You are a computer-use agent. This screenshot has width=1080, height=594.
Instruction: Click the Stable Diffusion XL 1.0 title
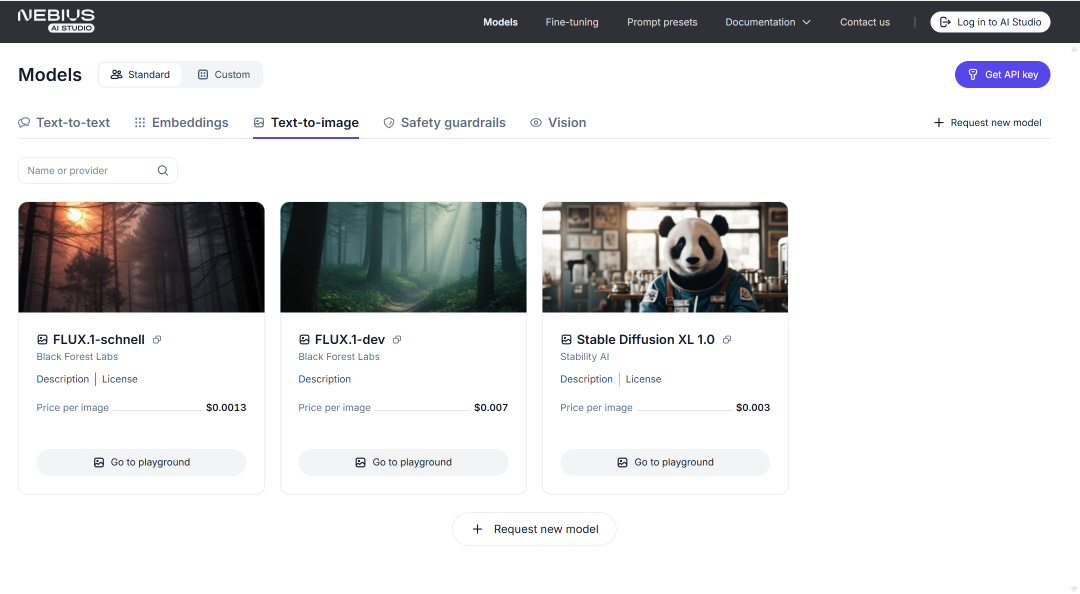645,340
